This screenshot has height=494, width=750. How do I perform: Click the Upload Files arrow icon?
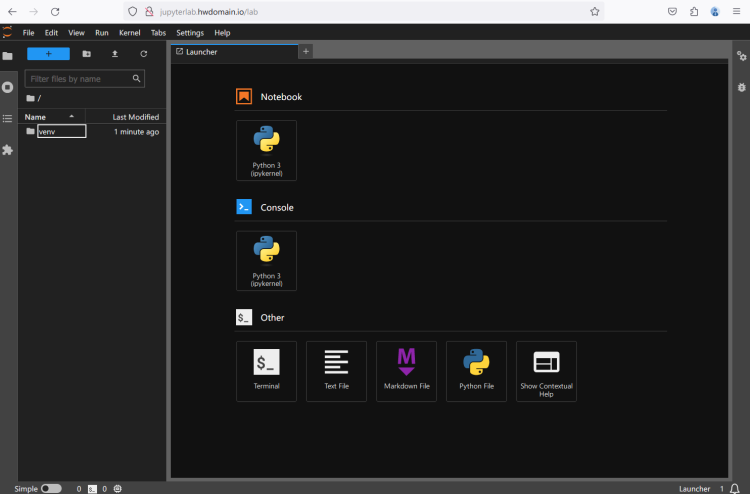point(115,54)
